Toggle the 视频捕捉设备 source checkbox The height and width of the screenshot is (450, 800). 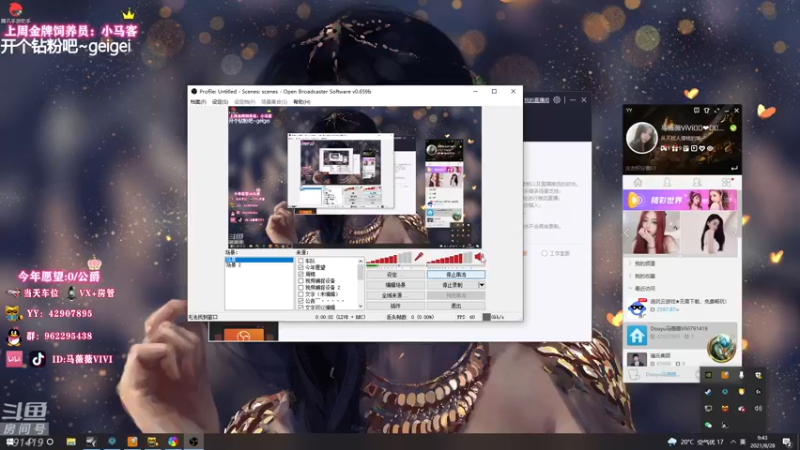(301, 281)
